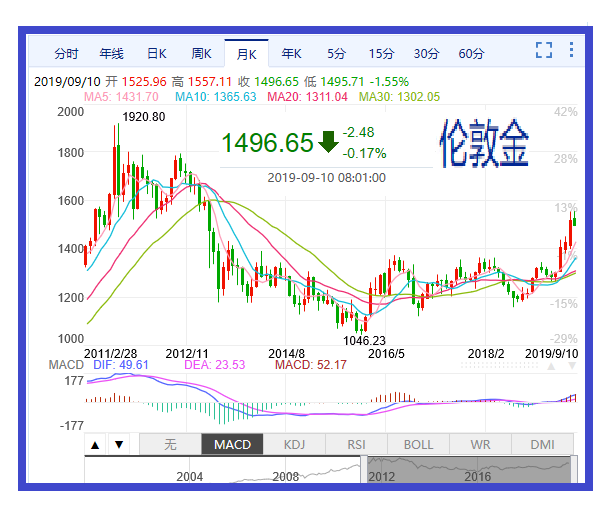This screenshot has height=518, width=611.
Task: Select the WR indicator button
Action: point(480,444)
